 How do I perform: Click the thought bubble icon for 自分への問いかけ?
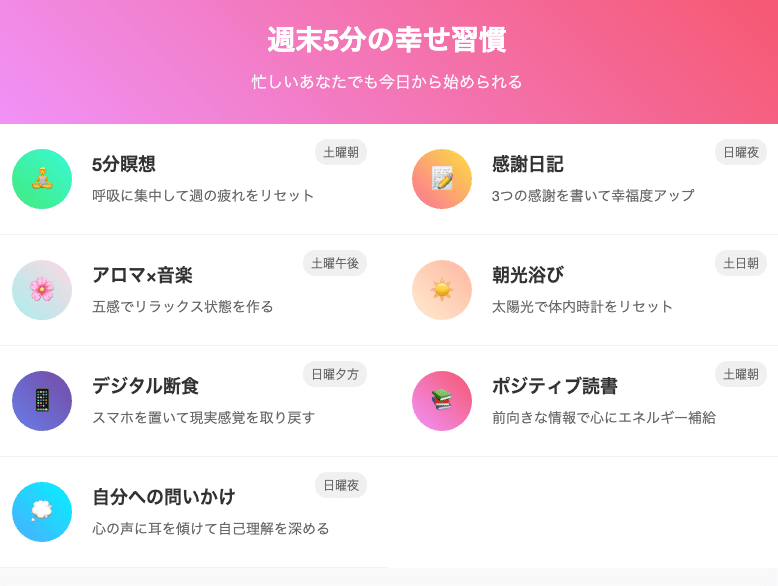(x=42, y=512)
